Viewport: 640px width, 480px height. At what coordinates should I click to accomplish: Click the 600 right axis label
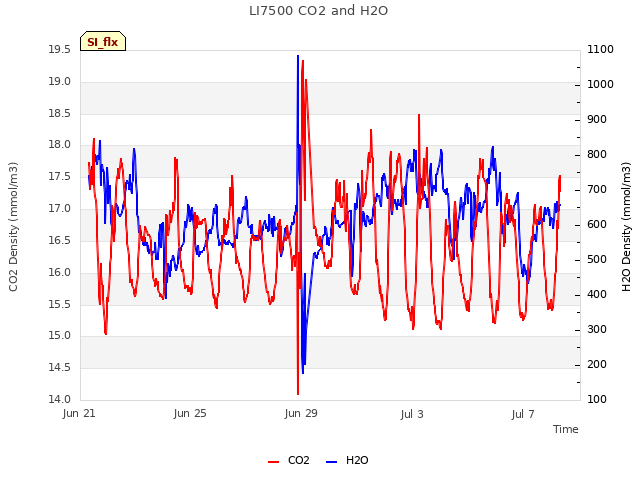coord(597,224)
